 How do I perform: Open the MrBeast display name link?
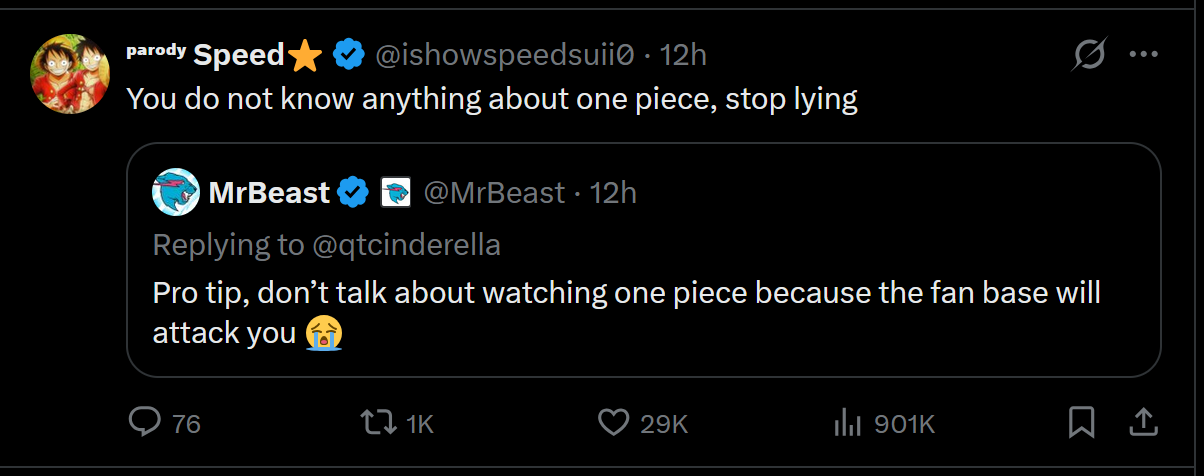pyautogui.click(x=269, y=192)
